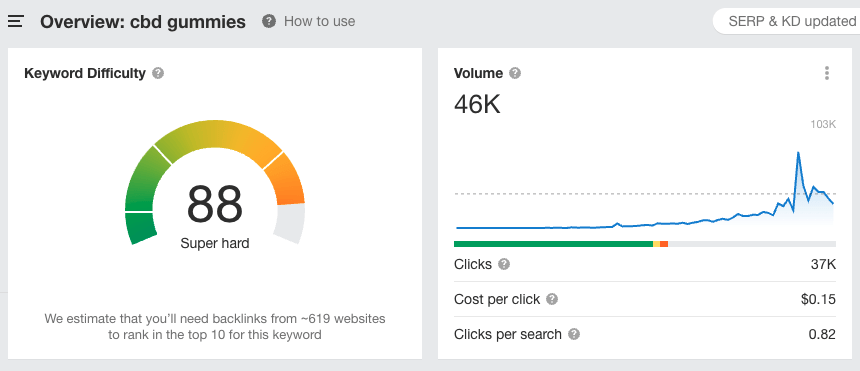Click the grey segment of the clicks bar

point(752,244)
